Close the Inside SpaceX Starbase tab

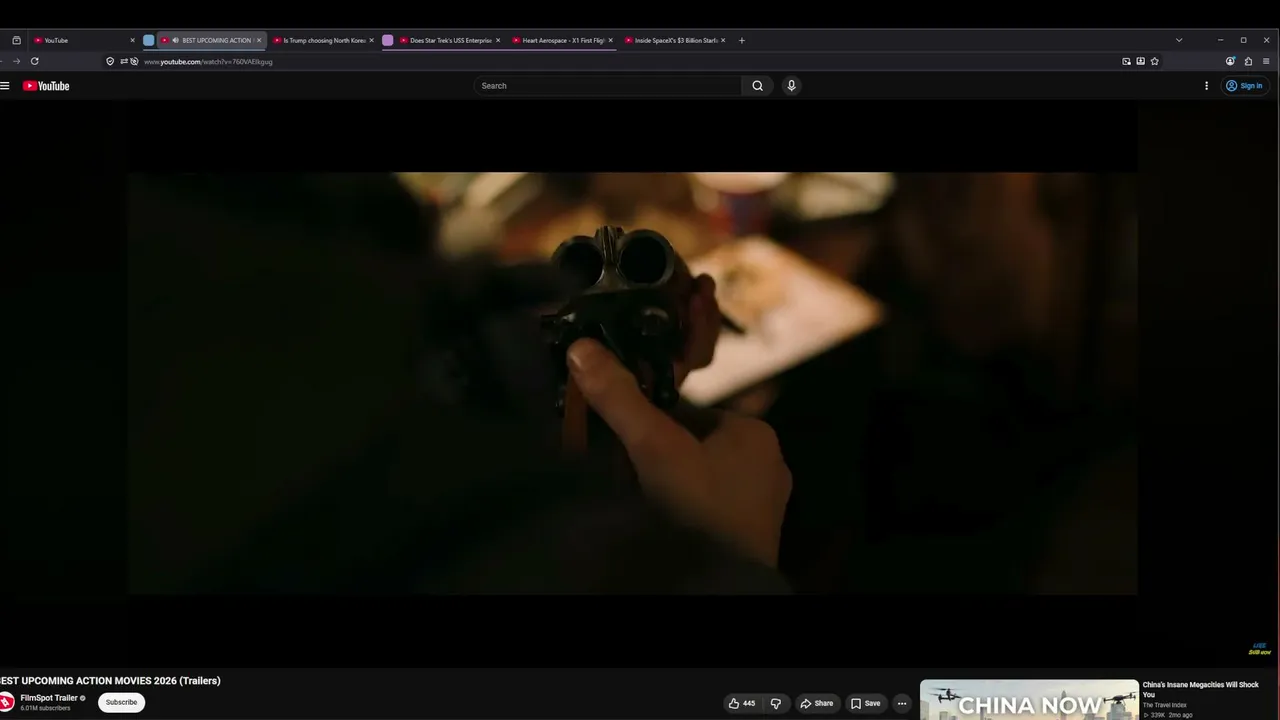point(723,40)
